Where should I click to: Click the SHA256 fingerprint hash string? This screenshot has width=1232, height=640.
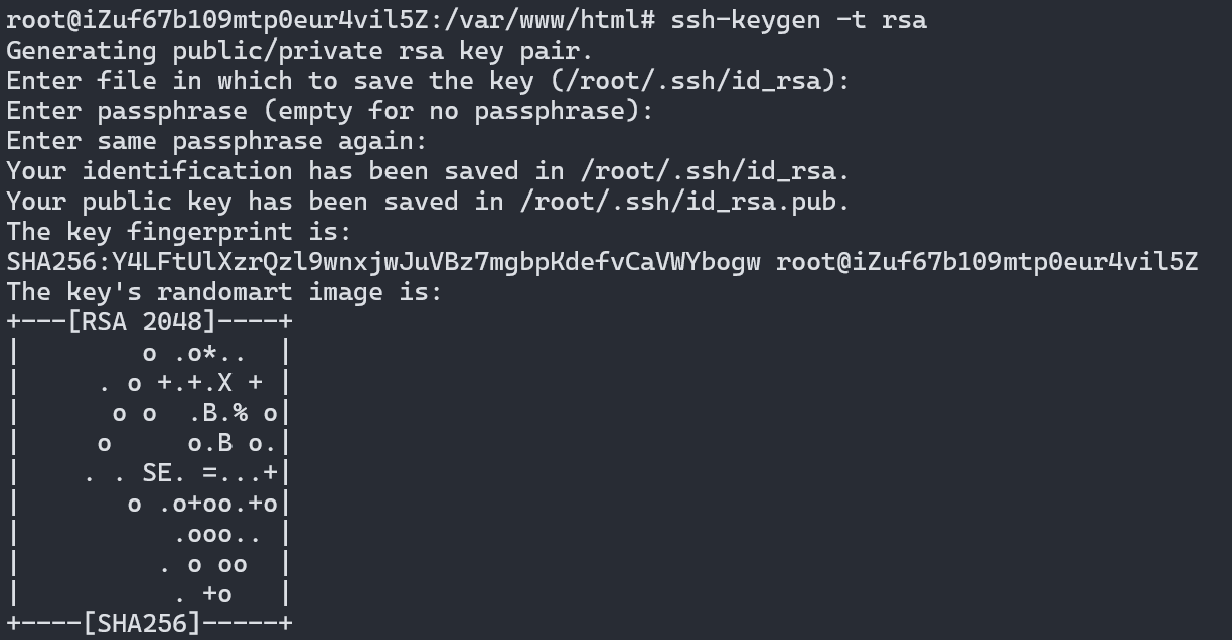tap(383, 262)
